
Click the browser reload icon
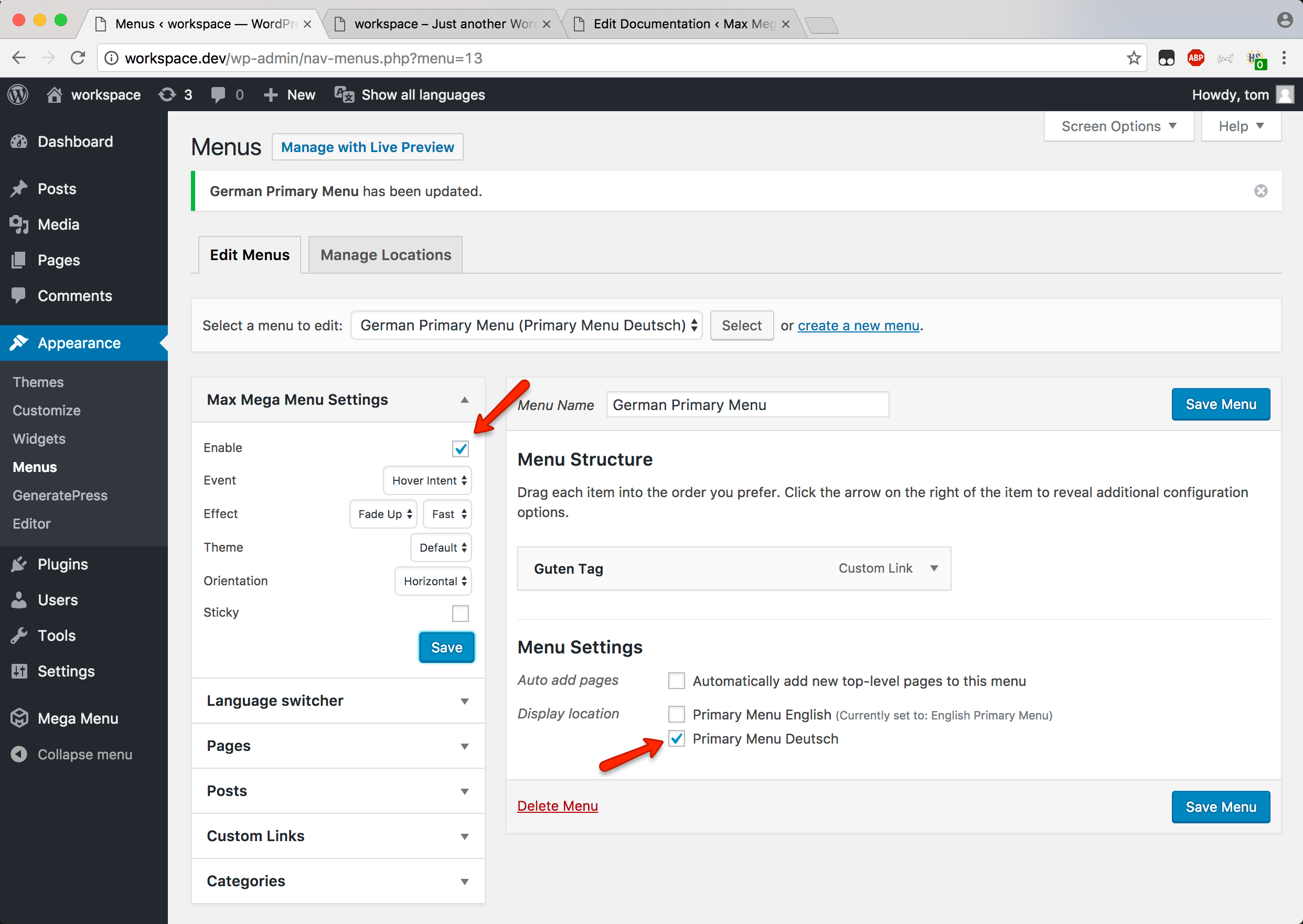tap(78, 58)
